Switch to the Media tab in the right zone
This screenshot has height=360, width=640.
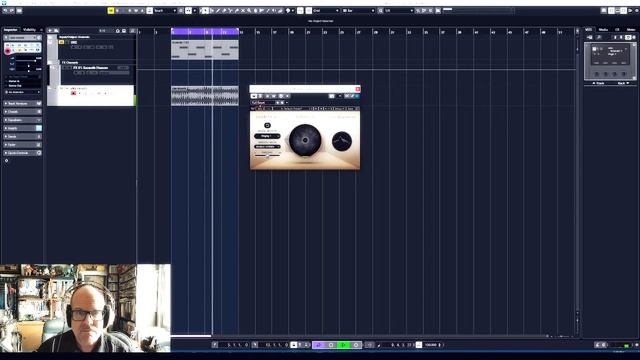click(603, 29)
